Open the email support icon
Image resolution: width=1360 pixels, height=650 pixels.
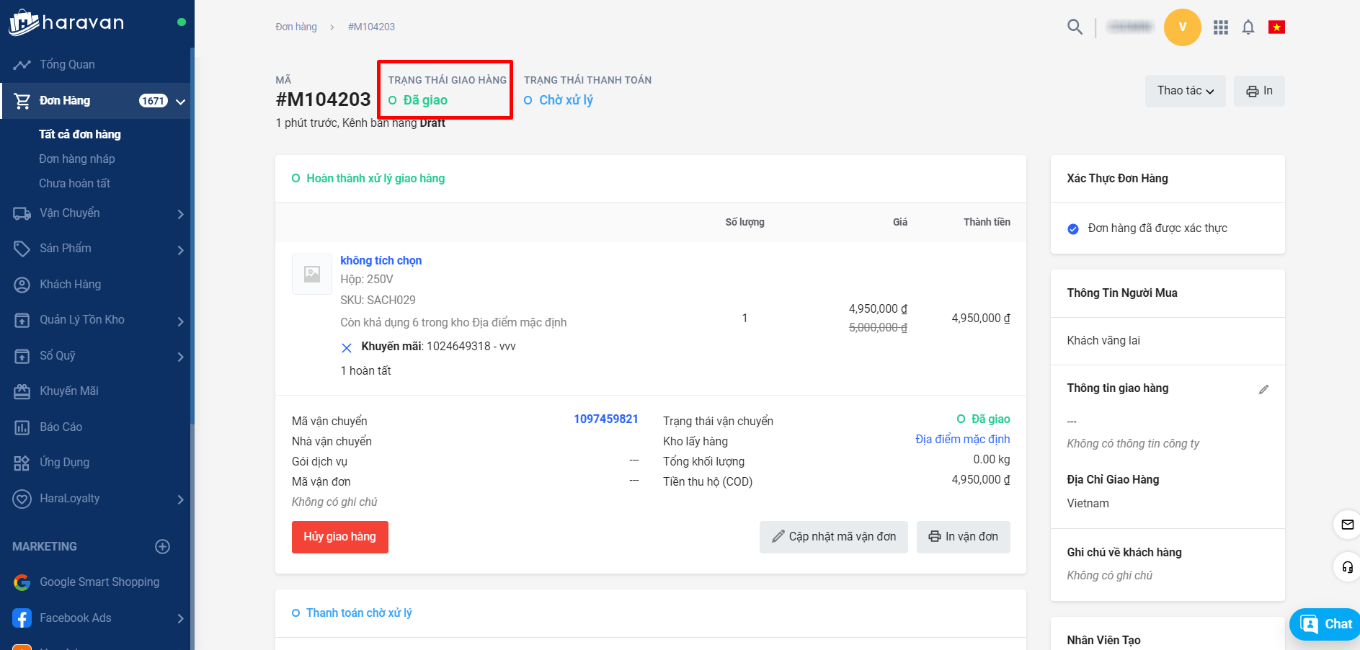pyautogui.click(x=1347, y=524)
